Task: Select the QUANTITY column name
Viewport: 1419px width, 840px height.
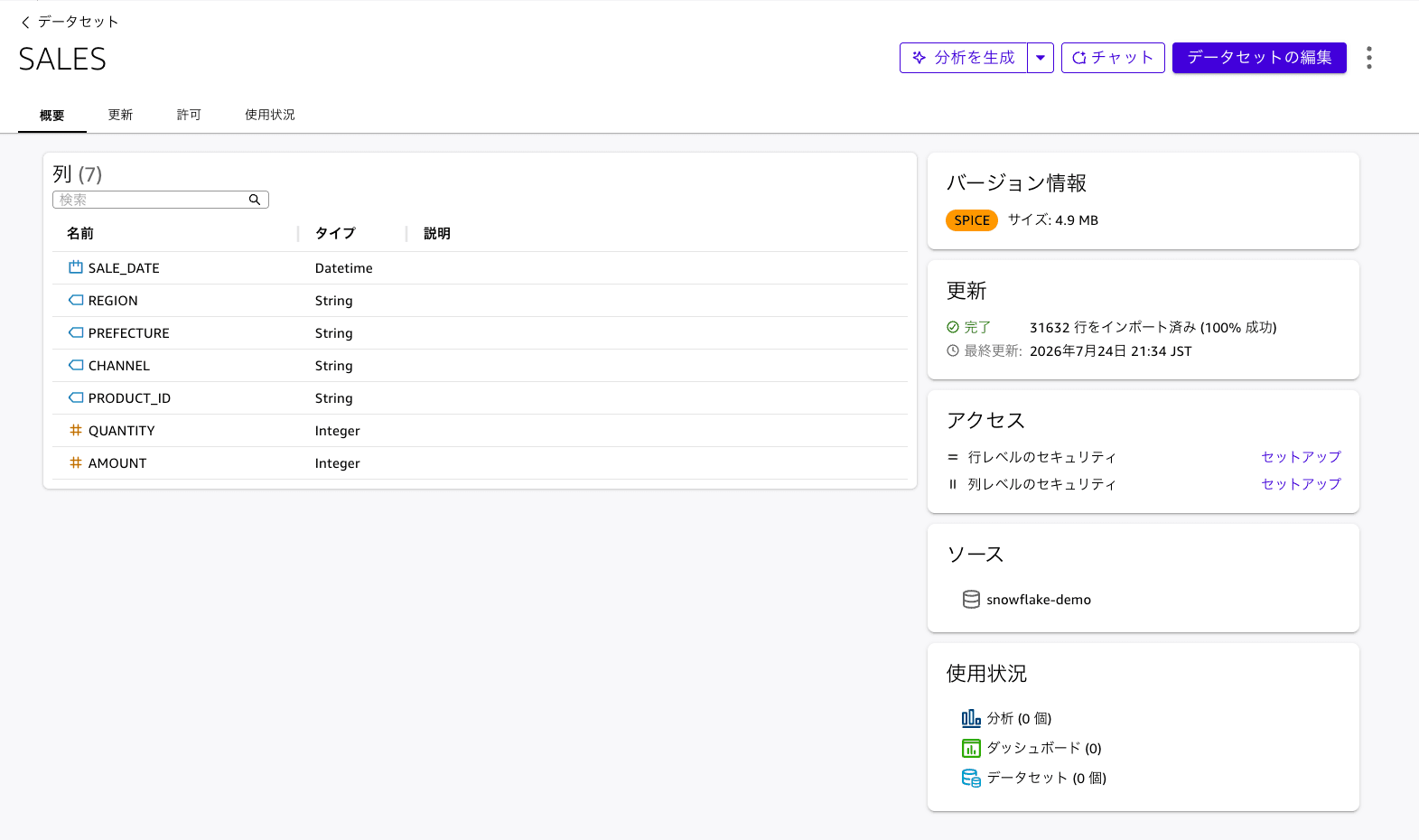Action: [122, 431]
